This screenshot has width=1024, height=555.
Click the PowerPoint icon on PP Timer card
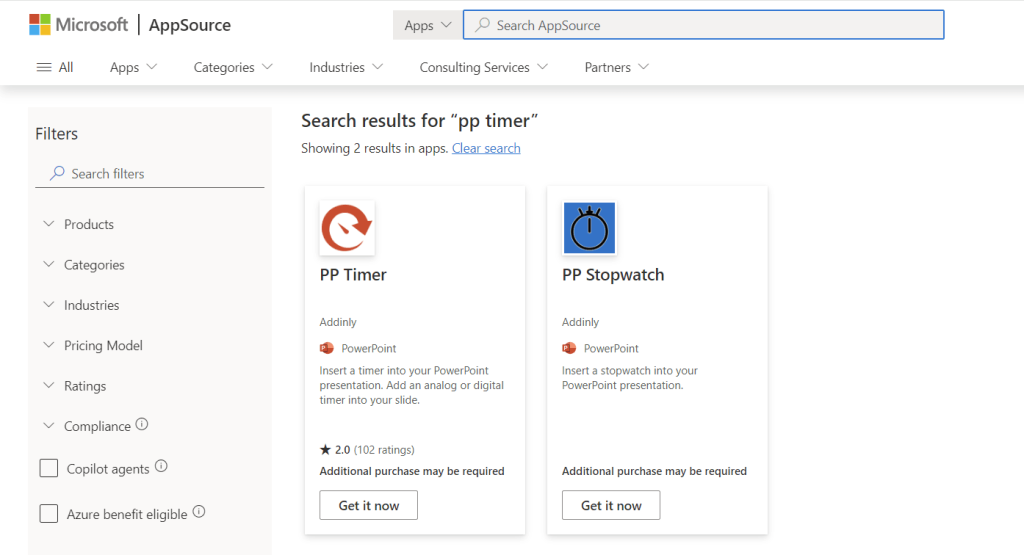(326, 348)
